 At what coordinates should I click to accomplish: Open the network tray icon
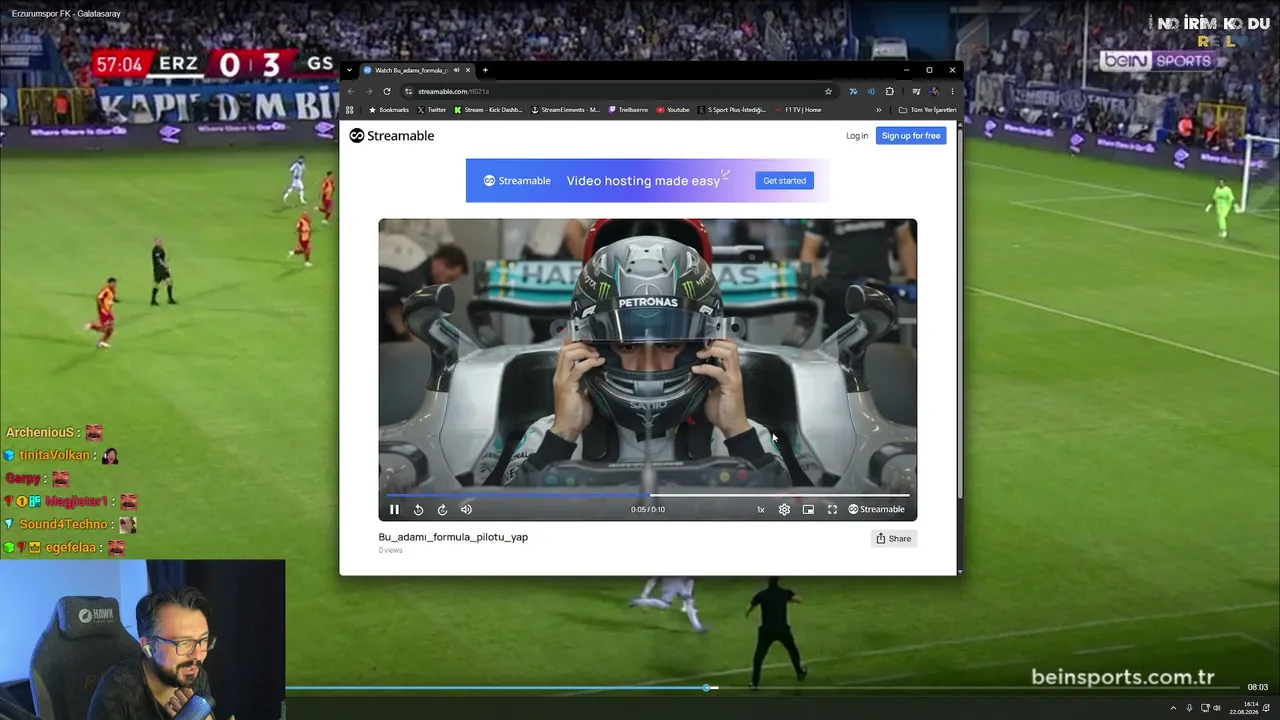(x=1204, y=708)
